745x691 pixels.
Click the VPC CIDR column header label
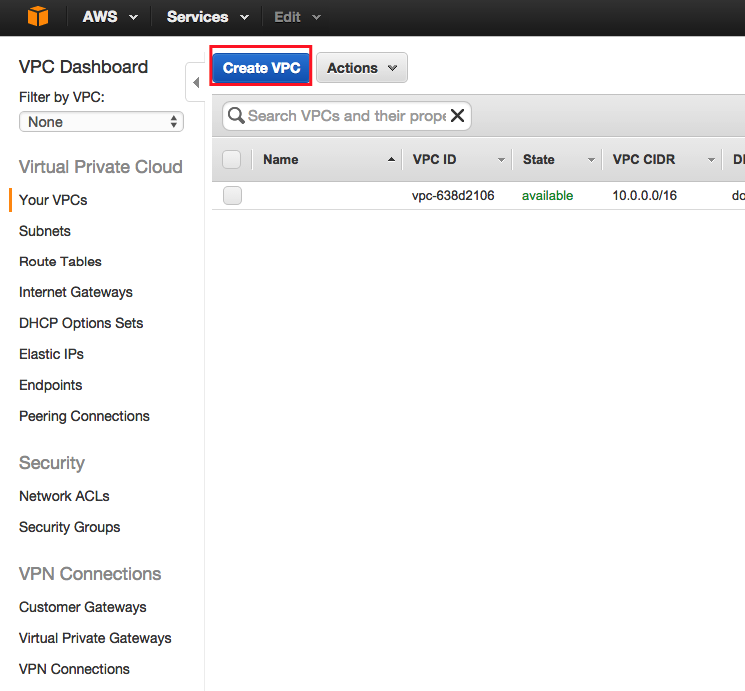(x=644, y=160)
